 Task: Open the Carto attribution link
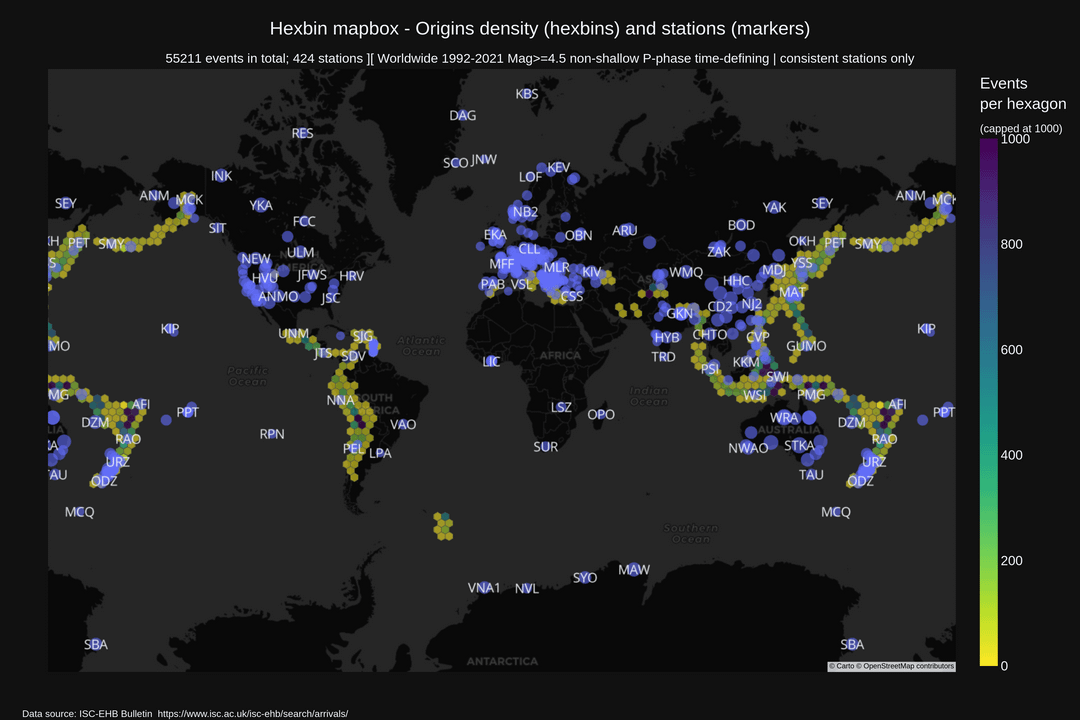[x=842, y=666]
